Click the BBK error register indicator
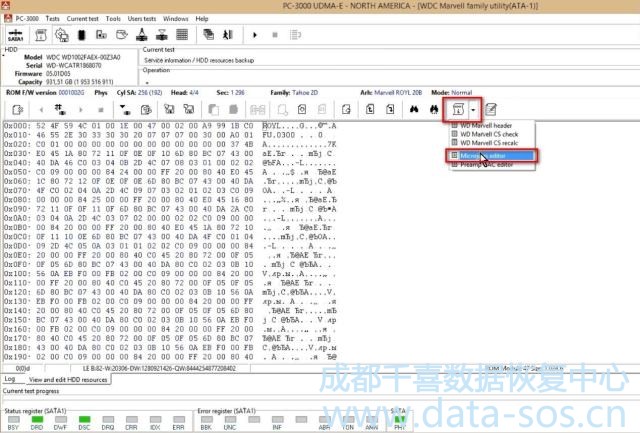Screen dimensions: 640x433 206,422
